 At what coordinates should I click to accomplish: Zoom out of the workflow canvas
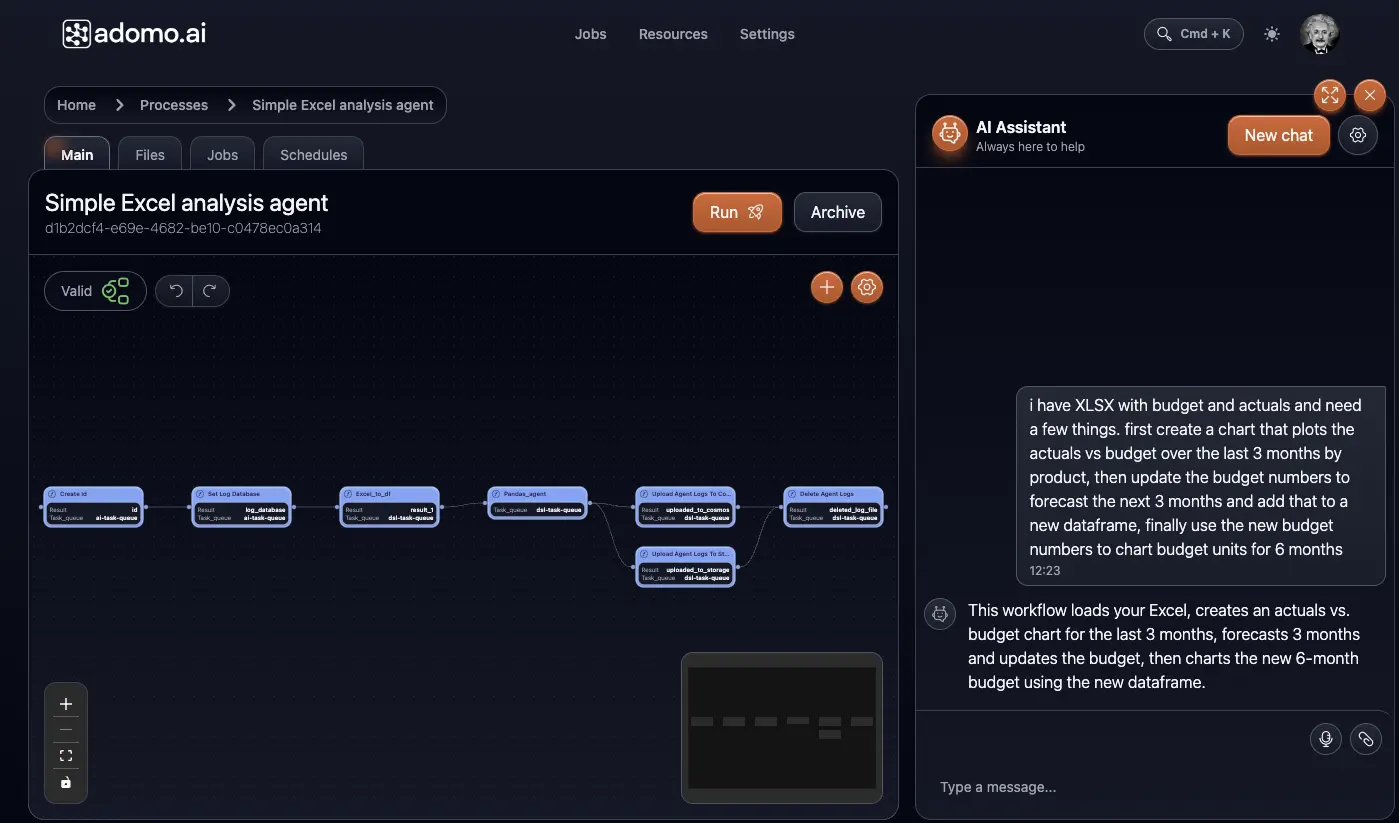tap(65, 729)
